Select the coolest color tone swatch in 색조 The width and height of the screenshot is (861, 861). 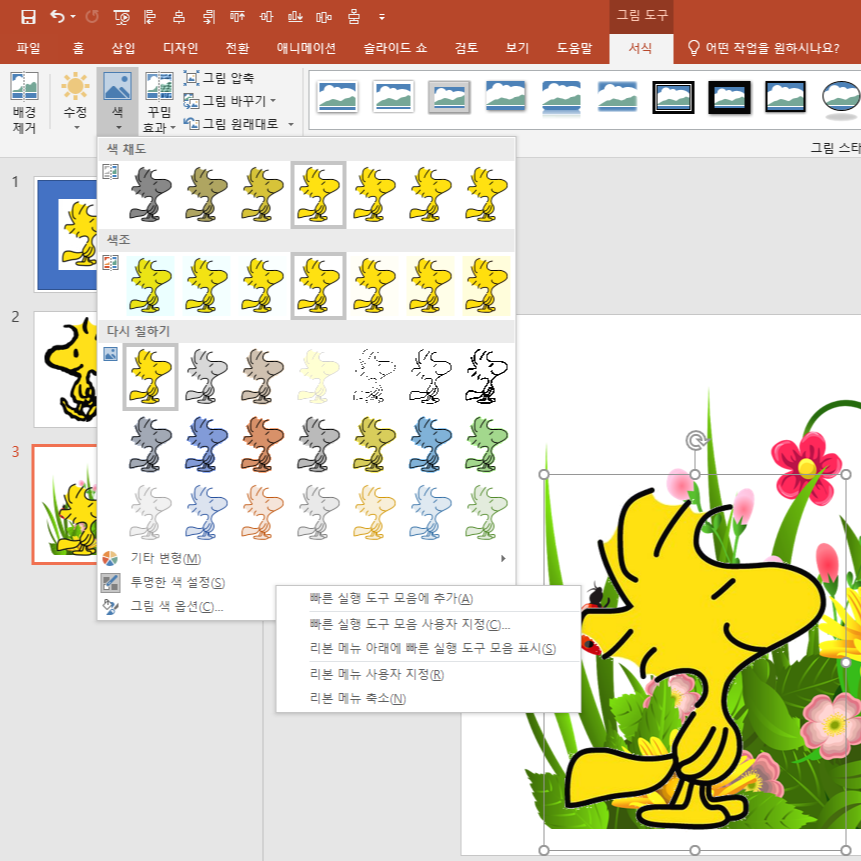click(150, 286)
